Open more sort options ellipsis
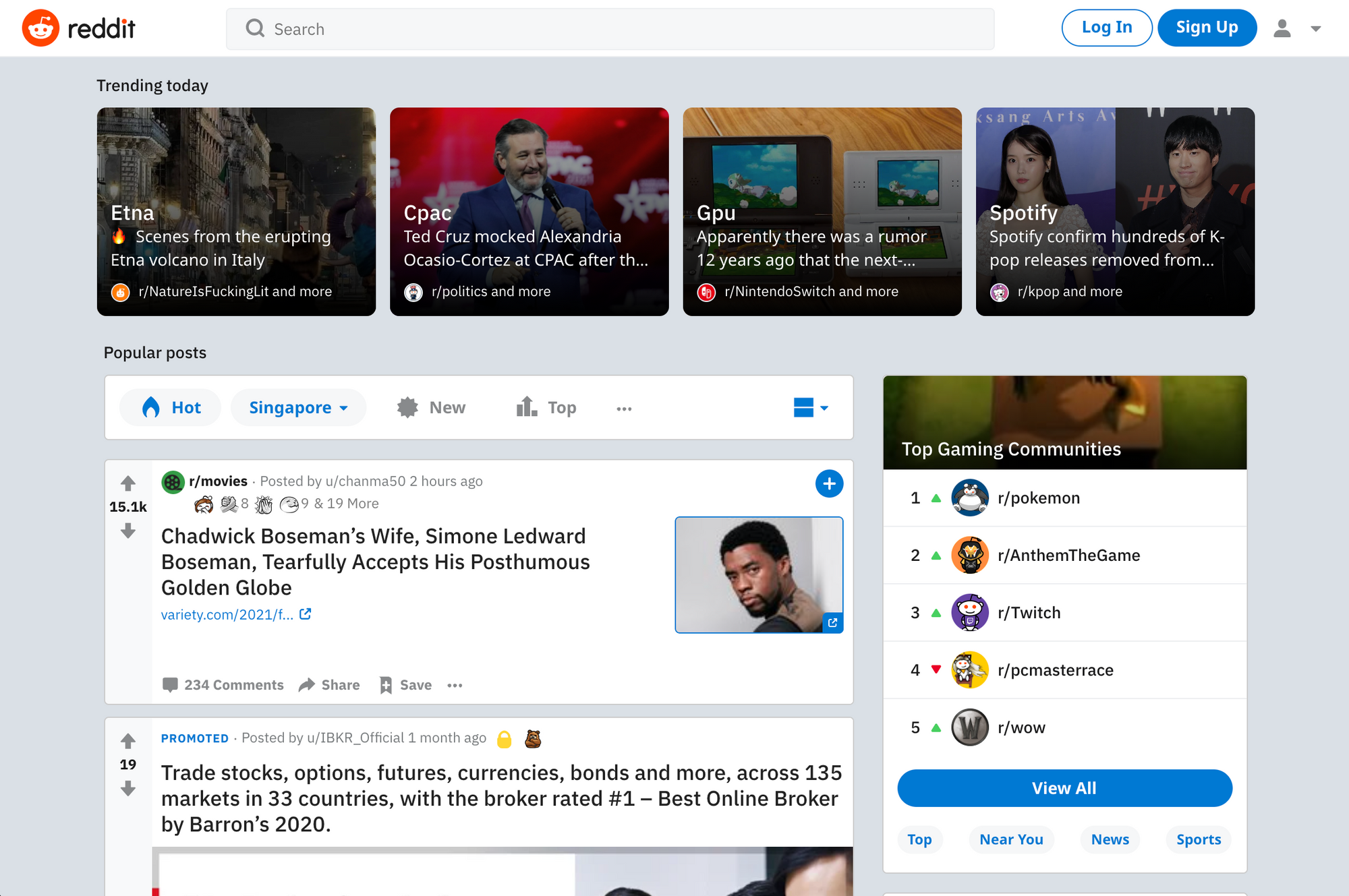Image resolution: width=1349 pixels, height=896 pixels. tap(624, 409)
